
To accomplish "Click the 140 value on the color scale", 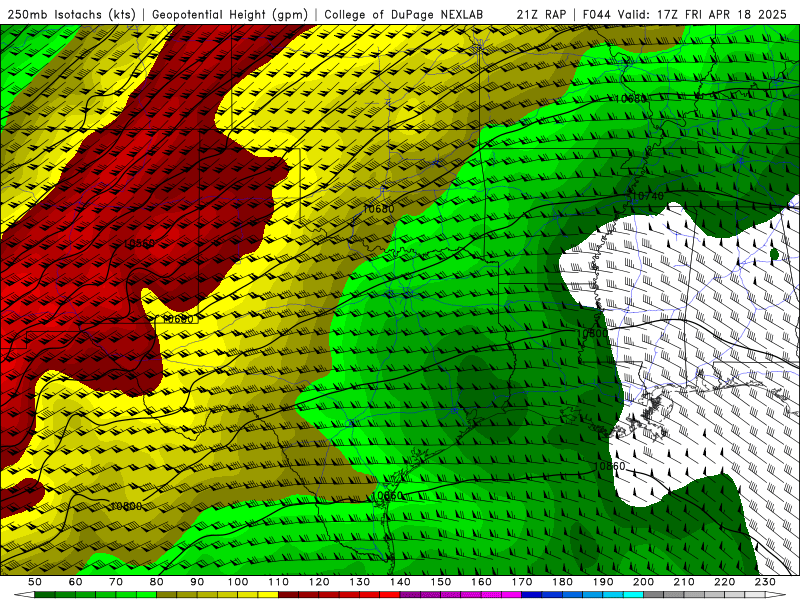I will [400, 582].
